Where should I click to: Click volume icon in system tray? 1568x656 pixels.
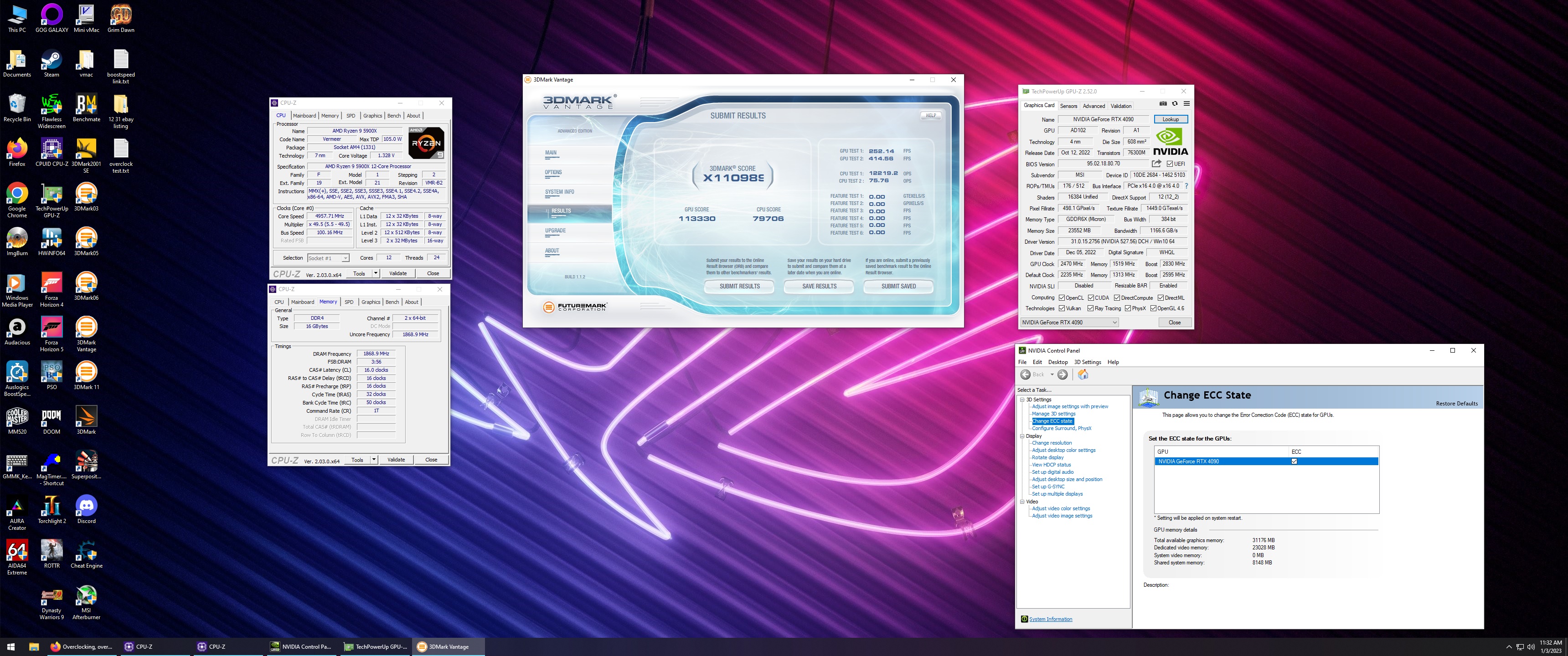coord(1531,647)
